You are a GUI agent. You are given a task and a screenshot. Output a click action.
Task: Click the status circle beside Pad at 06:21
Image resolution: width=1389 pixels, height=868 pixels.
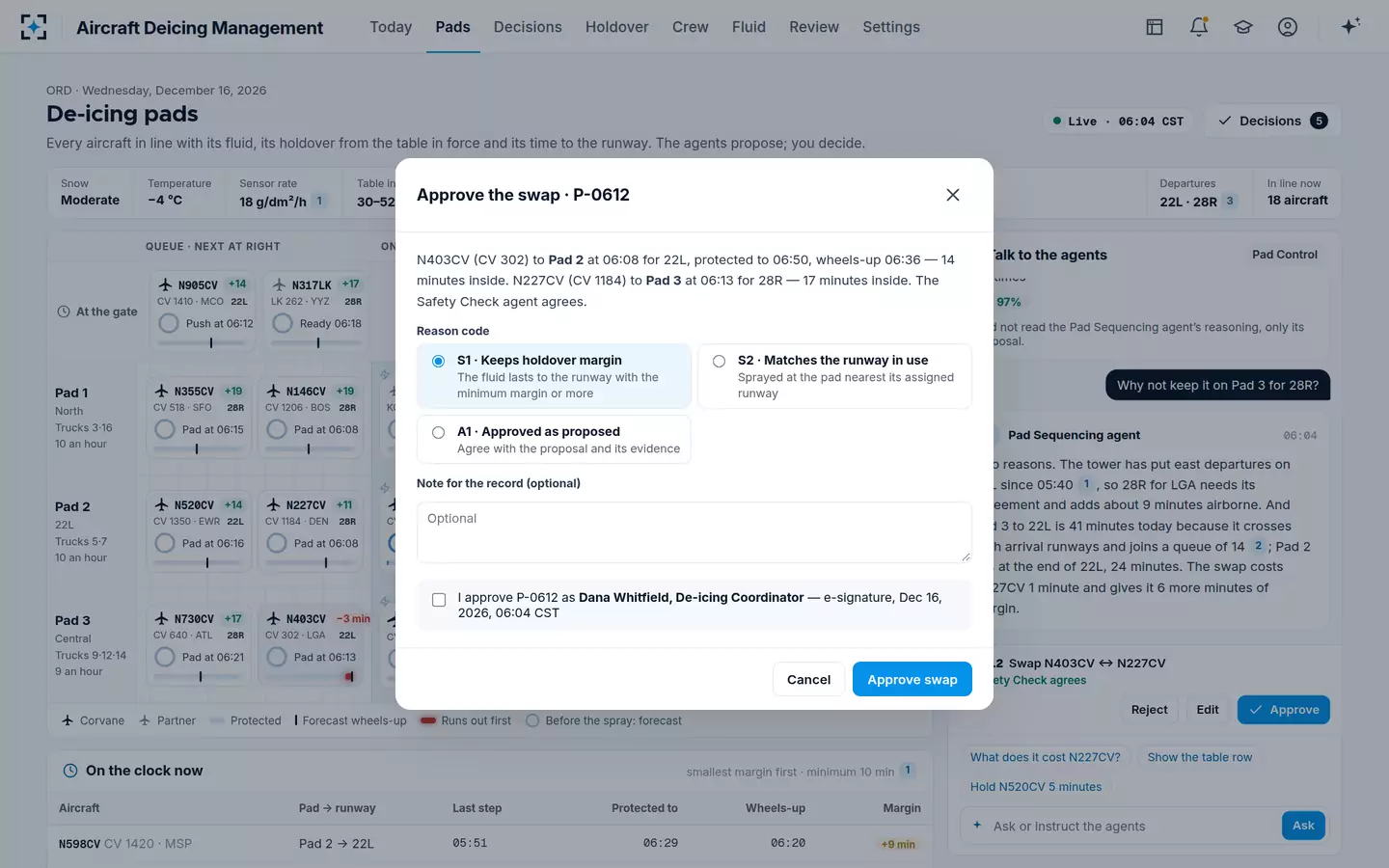coord(165,657)
